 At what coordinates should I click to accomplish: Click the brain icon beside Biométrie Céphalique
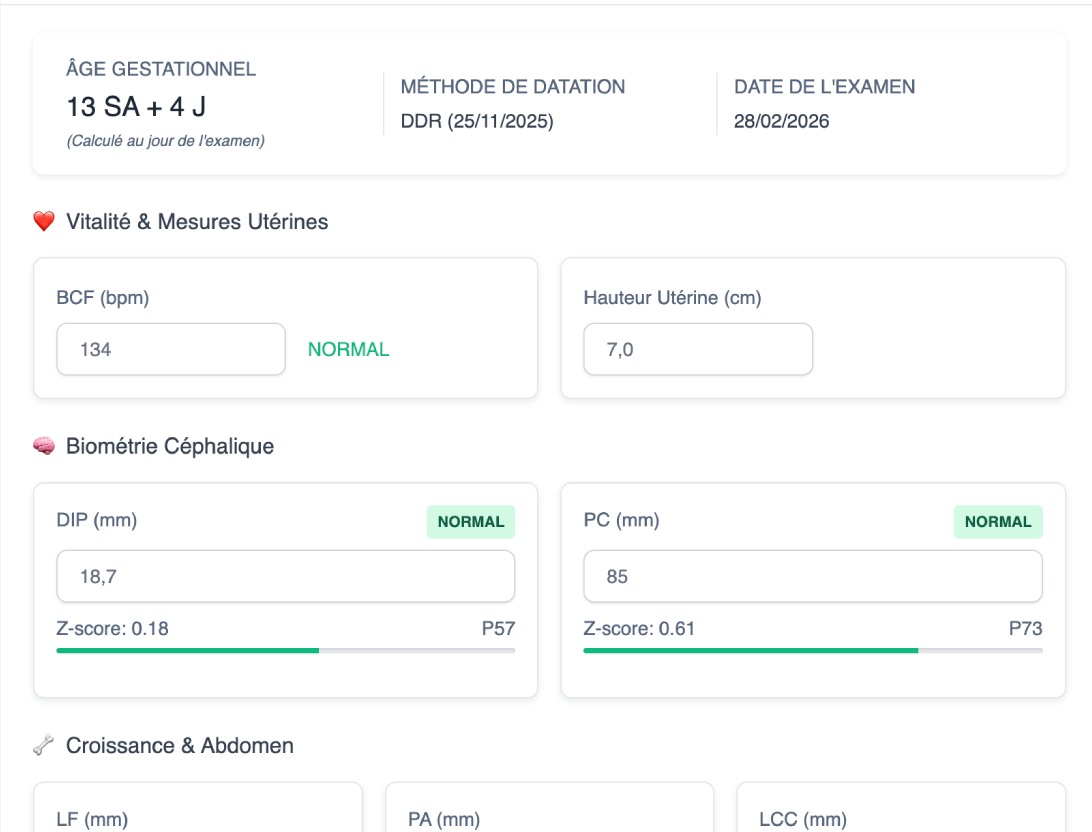(43, 446)
